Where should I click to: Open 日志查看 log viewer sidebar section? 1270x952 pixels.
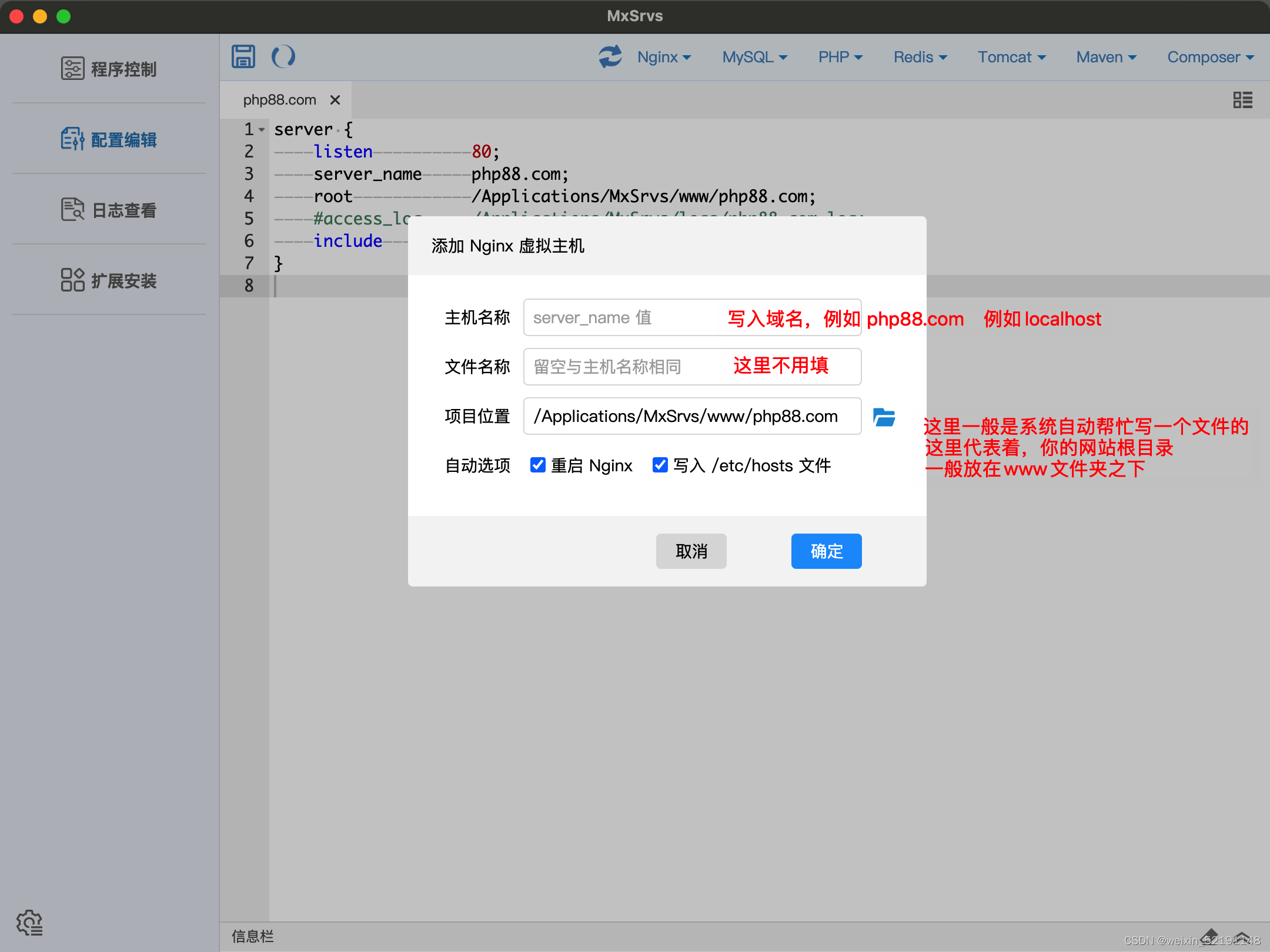click(109, 210)
